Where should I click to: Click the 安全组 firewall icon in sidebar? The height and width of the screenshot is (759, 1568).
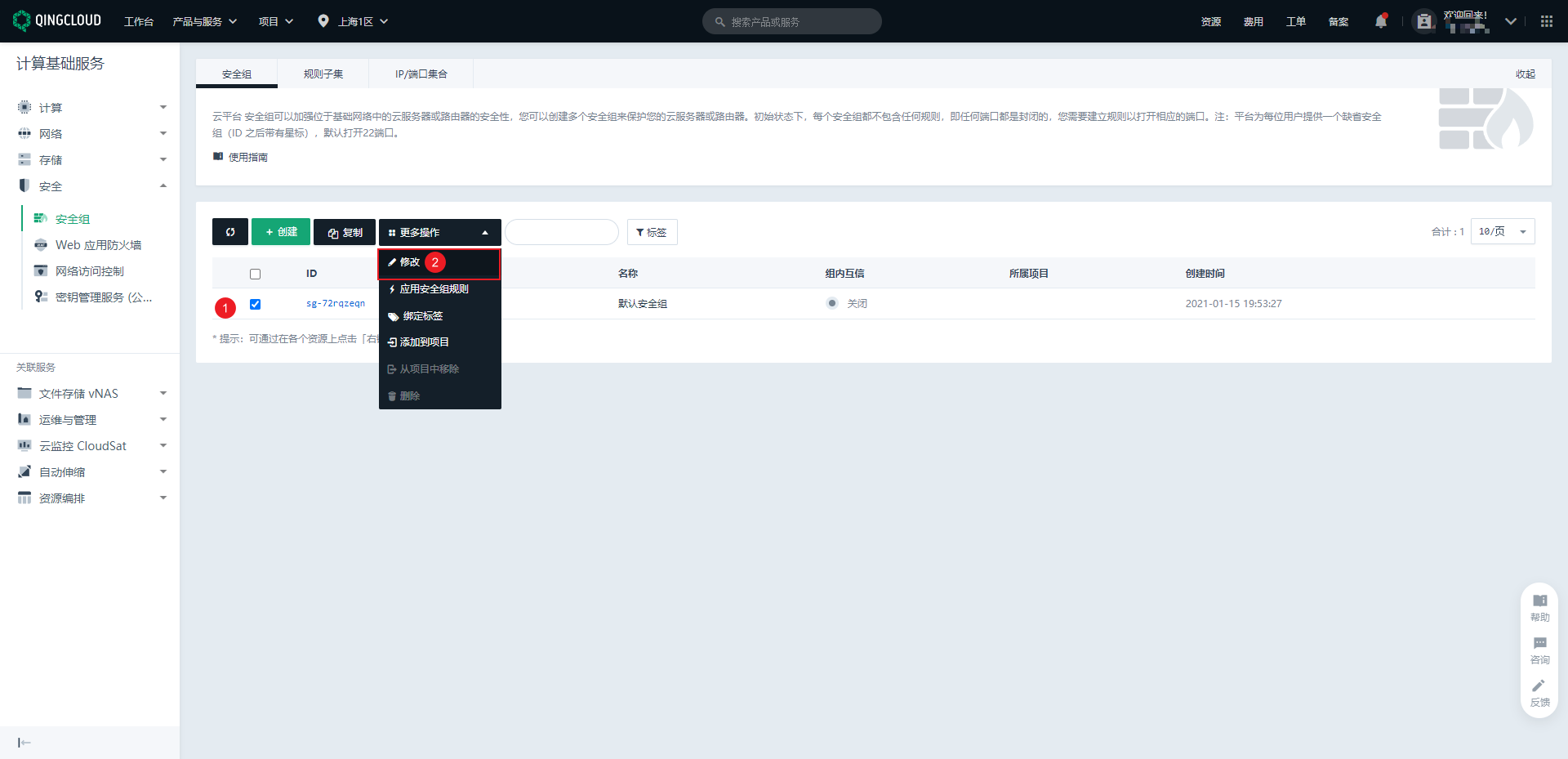pyautogui.click(x=41, y=218)
